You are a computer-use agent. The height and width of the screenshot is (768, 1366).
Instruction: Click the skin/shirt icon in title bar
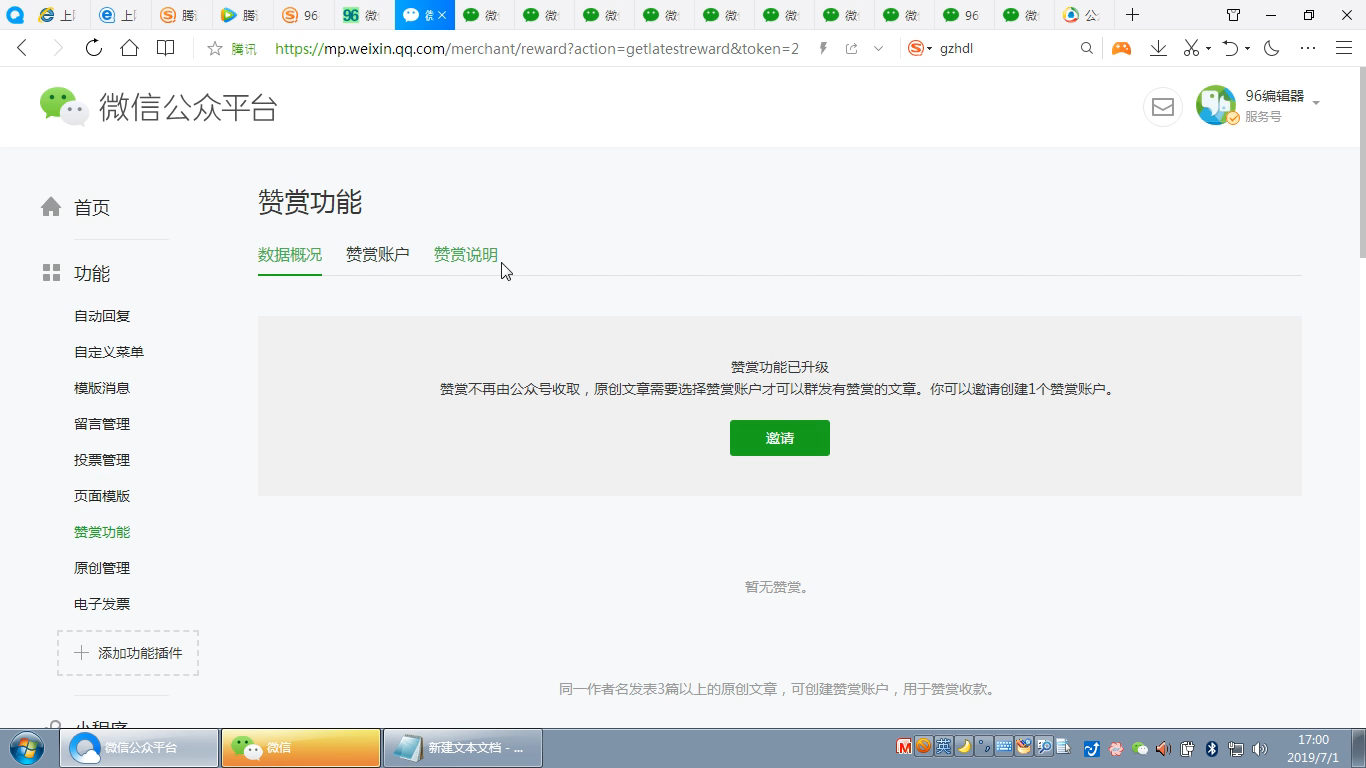coord(1233,15)
